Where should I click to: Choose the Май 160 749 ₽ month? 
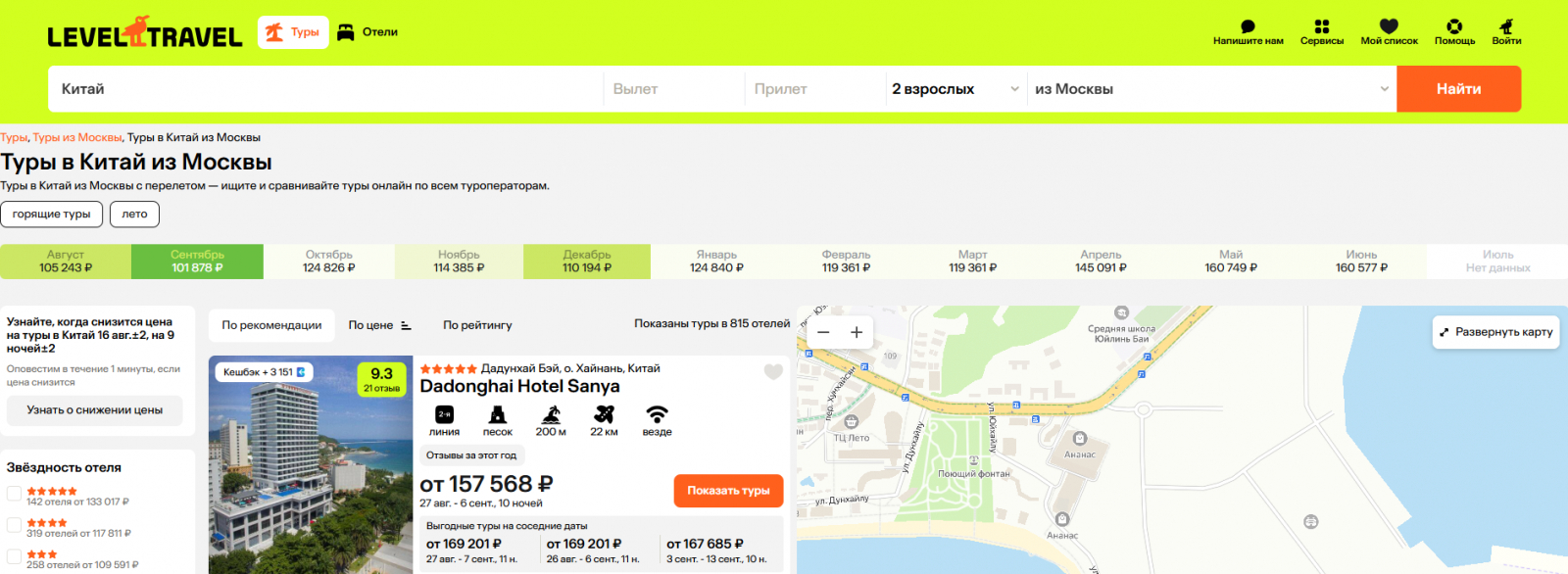coord(1231,262)
